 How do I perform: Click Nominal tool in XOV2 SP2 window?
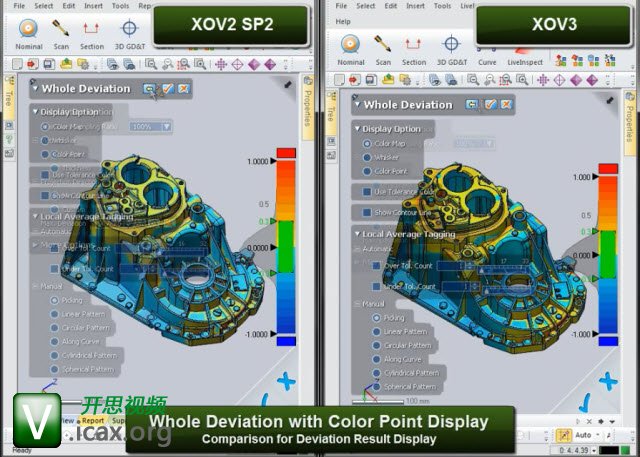tap(29, 34)
